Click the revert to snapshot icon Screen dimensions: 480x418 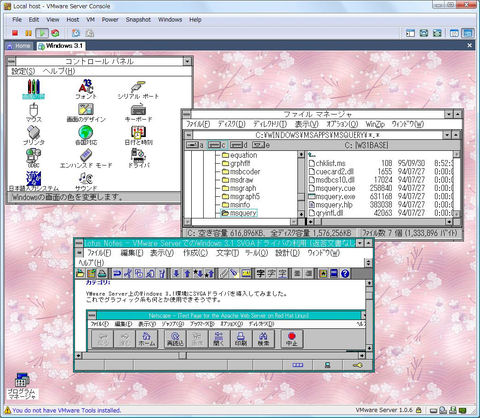(90, 33)
